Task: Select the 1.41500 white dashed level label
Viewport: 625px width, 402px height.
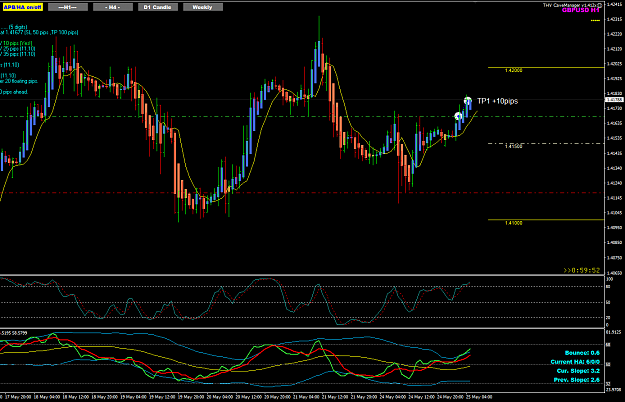Action: [513, 146]
